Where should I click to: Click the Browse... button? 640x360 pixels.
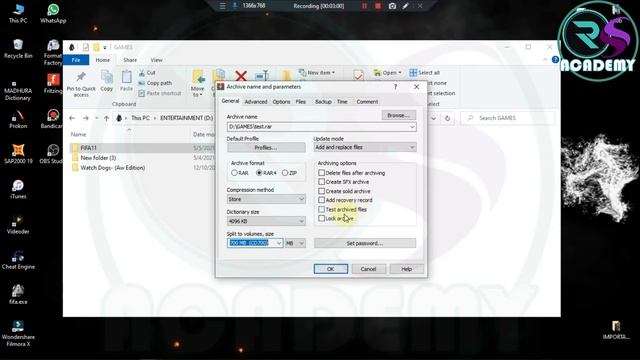pyautogui.click(x=398, y=116)
